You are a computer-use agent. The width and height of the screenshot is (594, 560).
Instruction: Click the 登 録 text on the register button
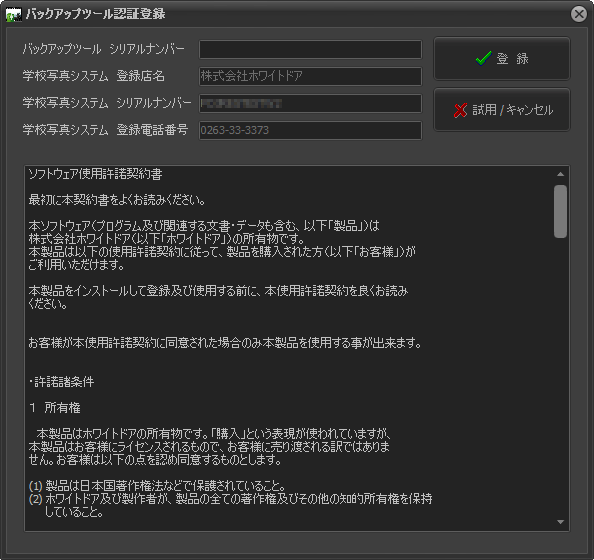513,59
